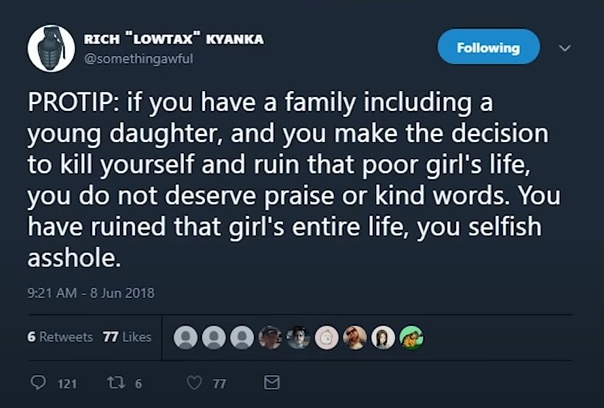
Task: Toggle the blue Following button
Action: [488, 47]
